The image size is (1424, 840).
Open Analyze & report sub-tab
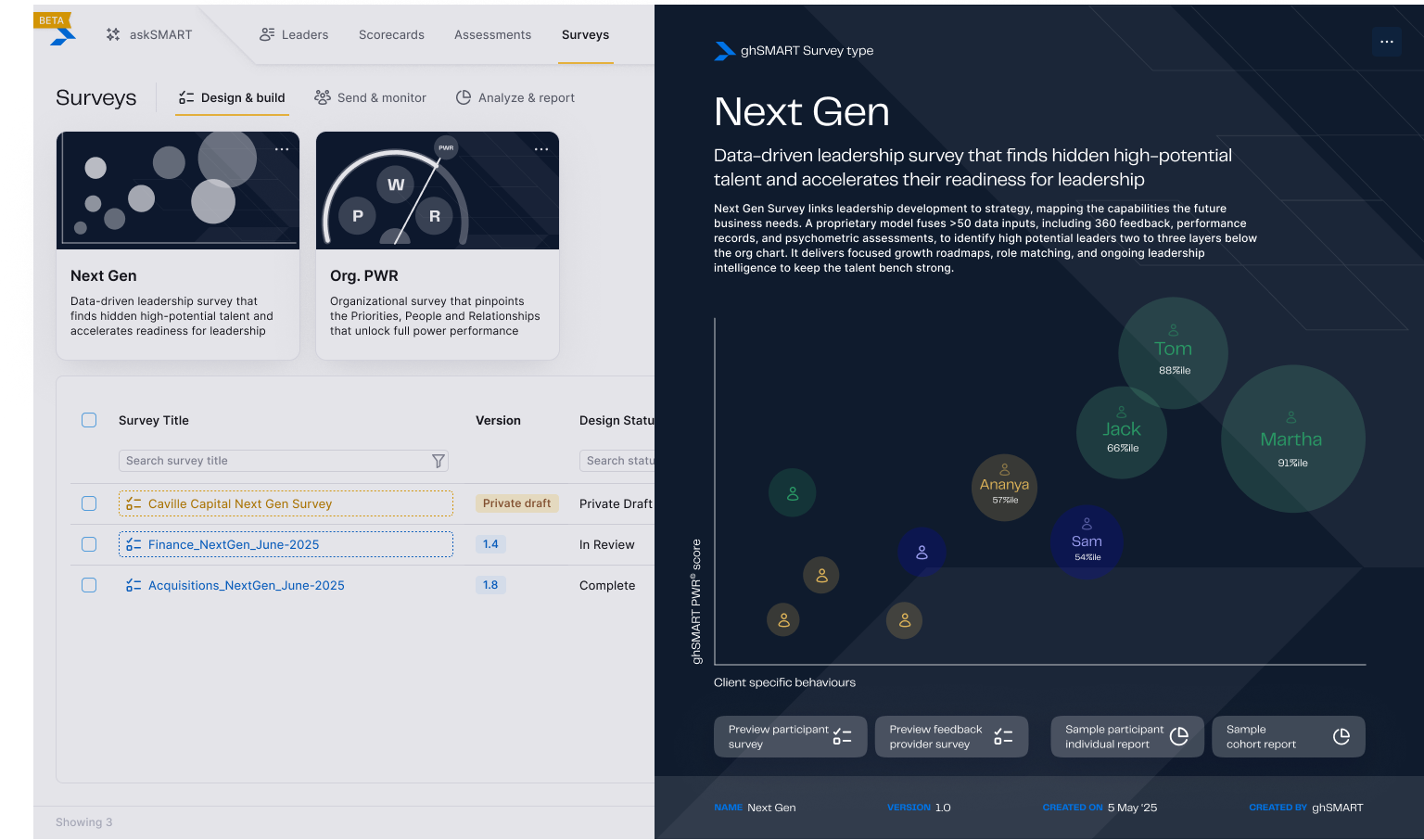click(x=515, y=97)
